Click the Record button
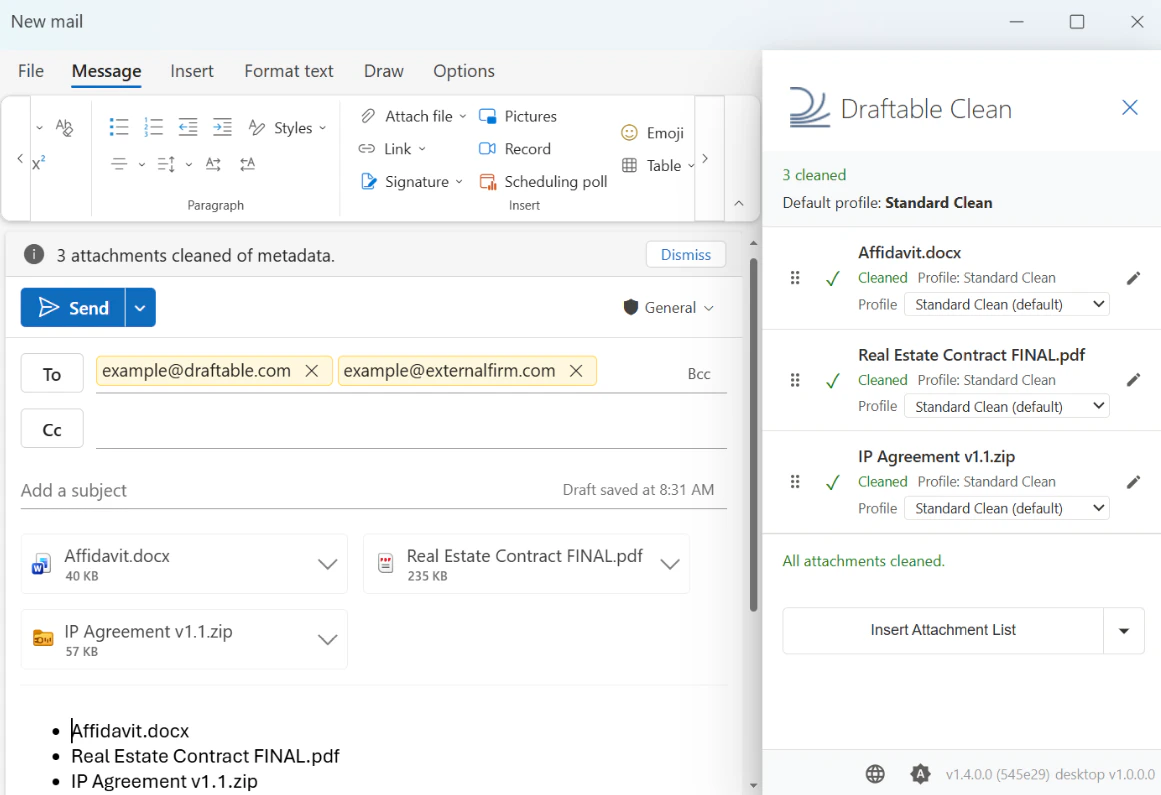This screenshot has width=1161, height=795. pyautogui.click(x=515, y=149)
